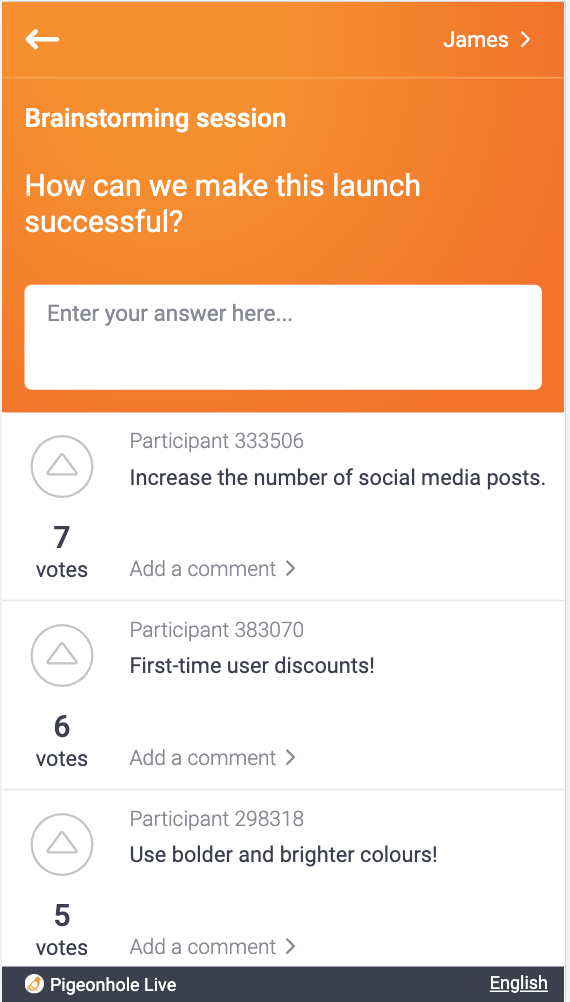
Task: Open the James profile menu
Action: [487, 40]
